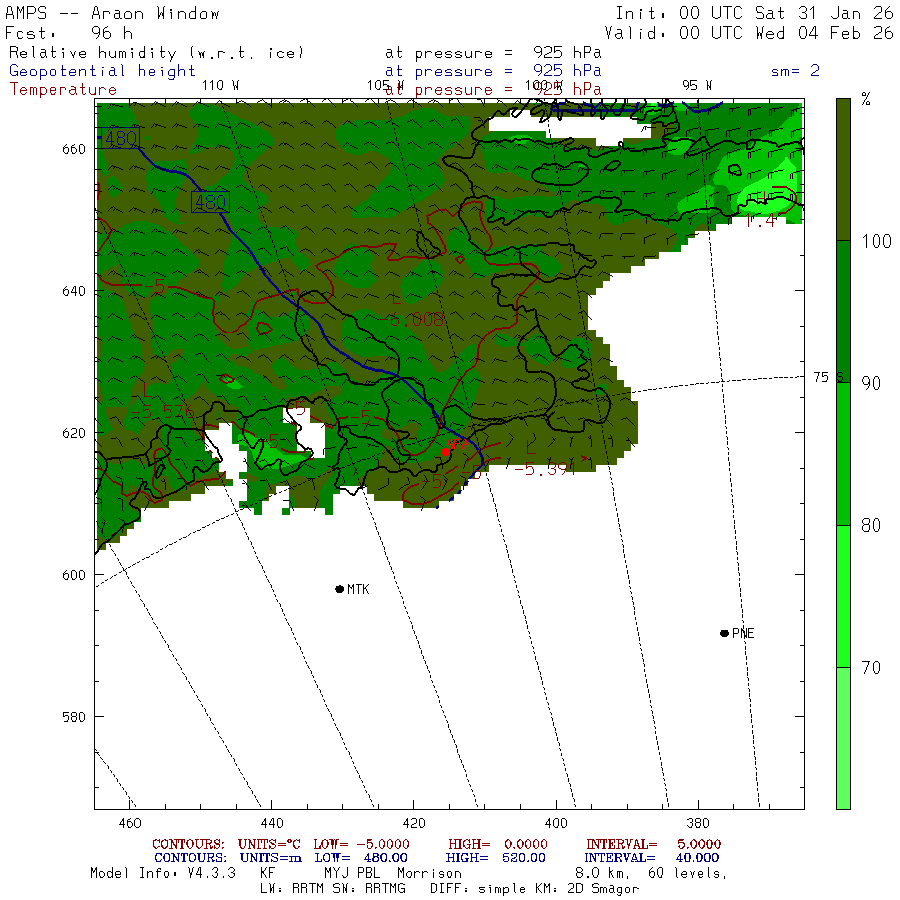Click the red temperature minimum value '-5.576'
This screenshot has height=900, width=900.
pos(163,412)
